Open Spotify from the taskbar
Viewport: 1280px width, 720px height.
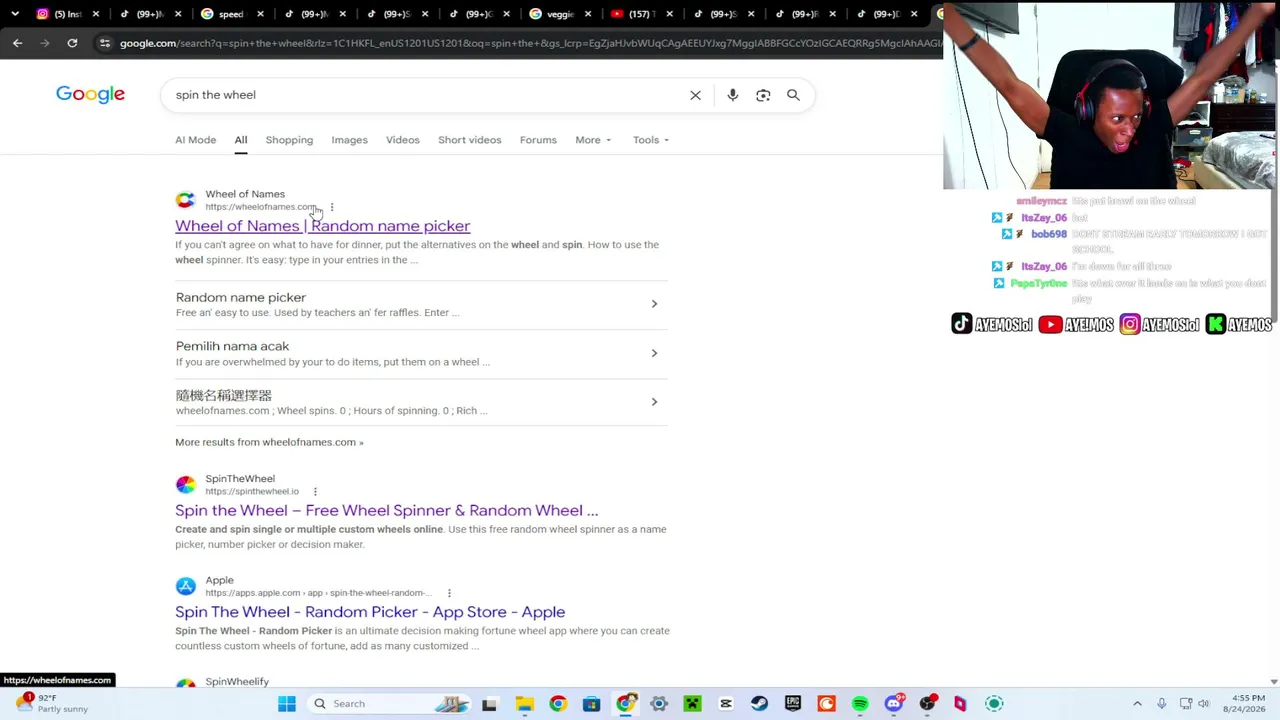[860, 704]
